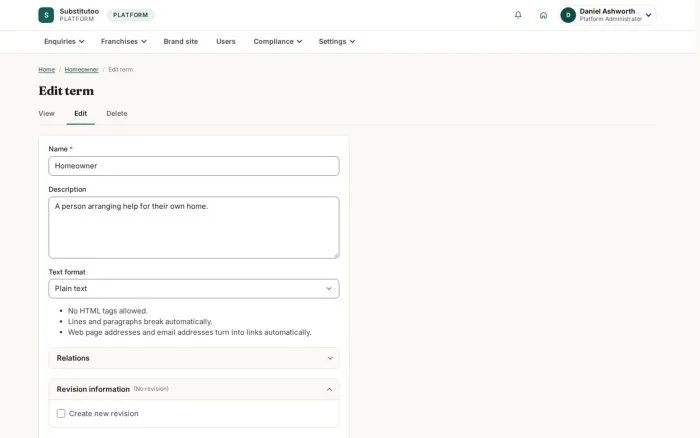Screen dimensions: 700x438
Task: Click the Substitutoo logo icon
Action: [46, 15]
